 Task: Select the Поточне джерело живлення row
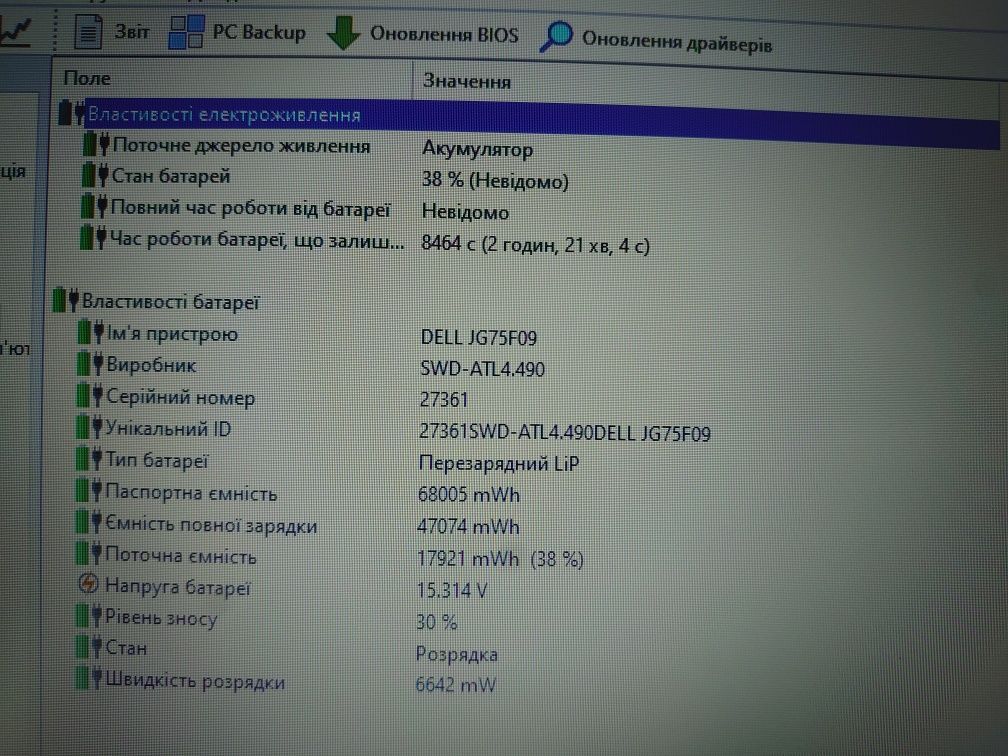(x=242, y=145)
